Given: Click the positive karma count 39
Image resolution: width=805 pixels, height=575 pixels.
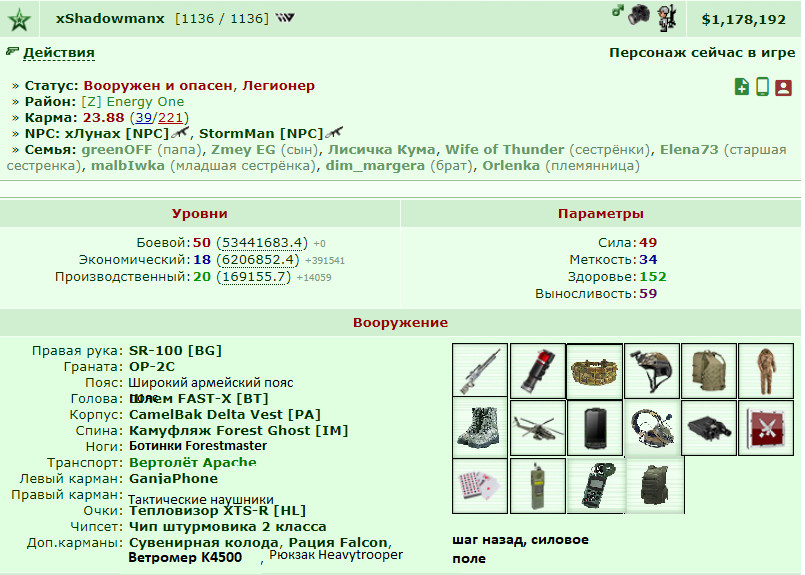Looking at the screenshot, I should (144, 118).
